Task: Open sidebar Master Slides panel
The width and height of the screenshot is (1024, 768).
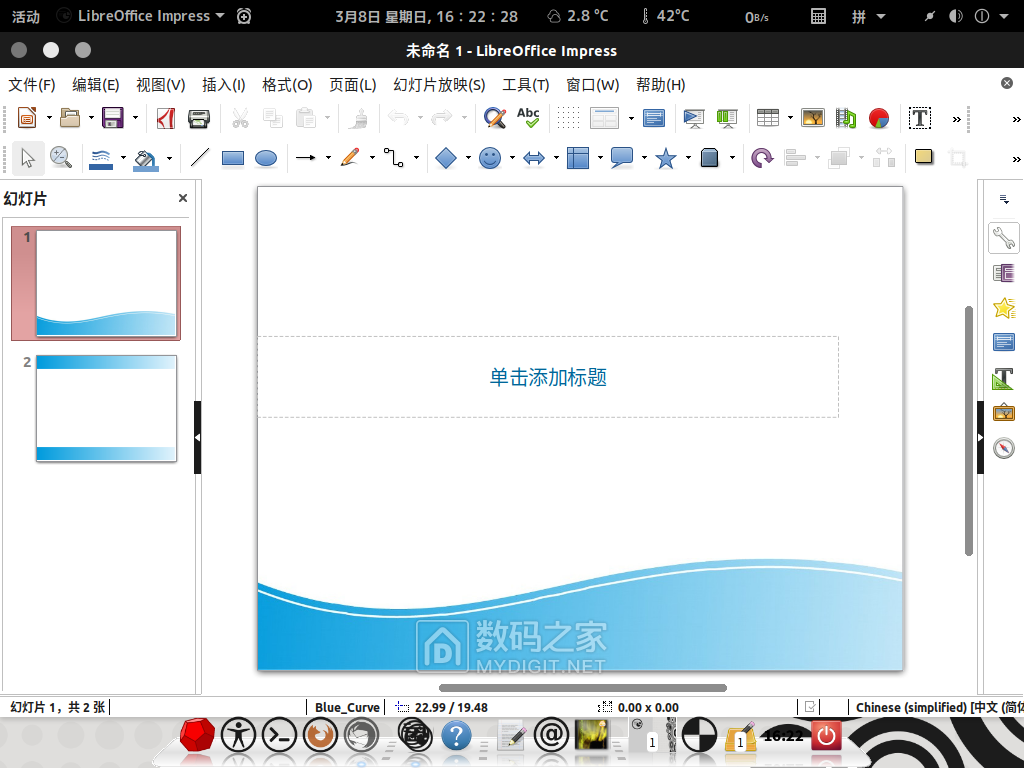Action: coord(1004,342)
